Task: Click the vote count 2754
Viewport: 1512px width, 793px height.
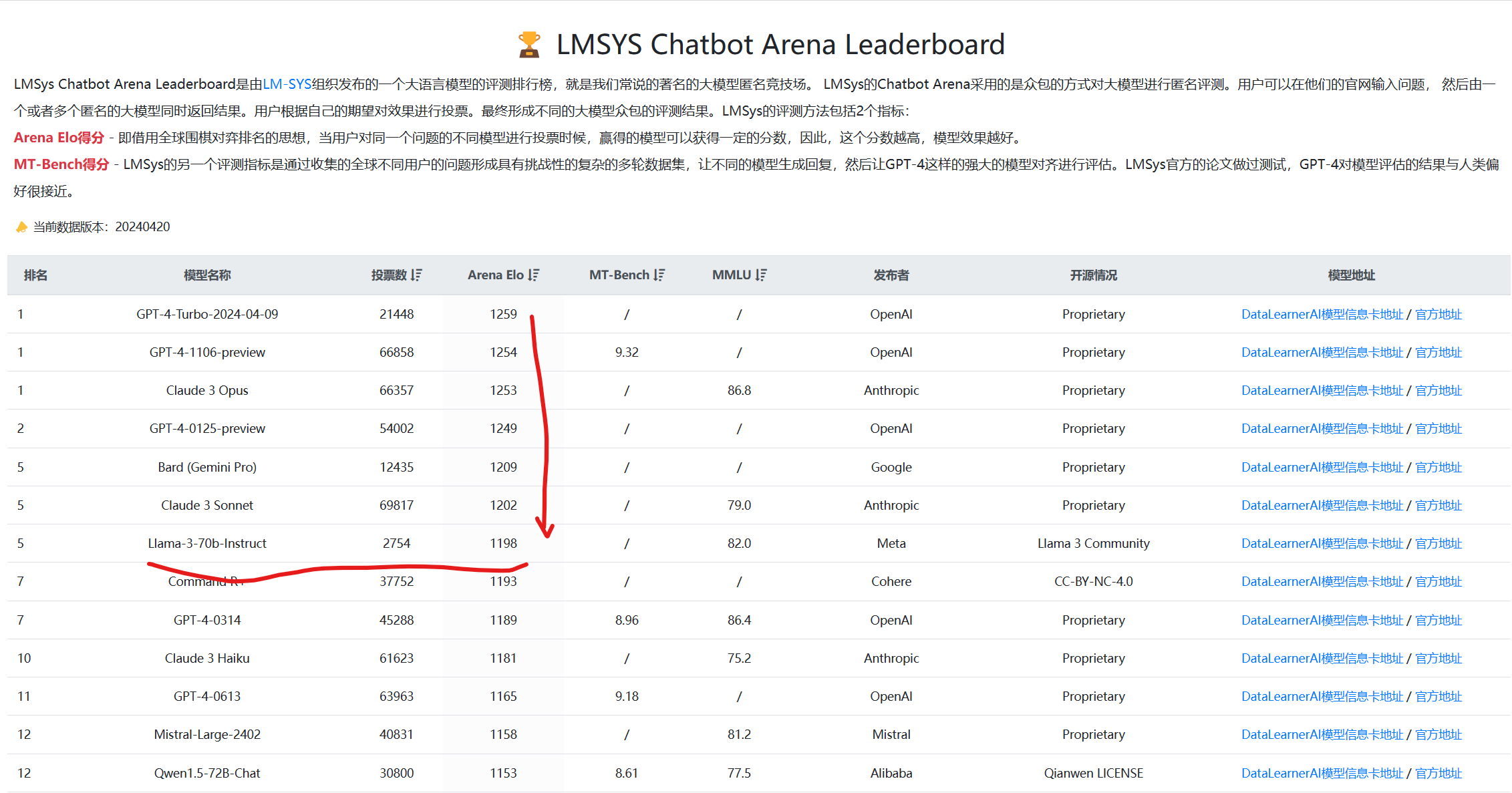Action: [x=396, y=543]
